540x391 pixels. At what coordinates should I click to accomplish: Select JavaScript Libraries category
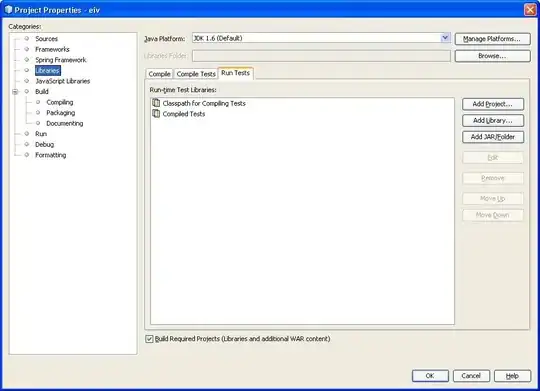[x=63, y=81]
